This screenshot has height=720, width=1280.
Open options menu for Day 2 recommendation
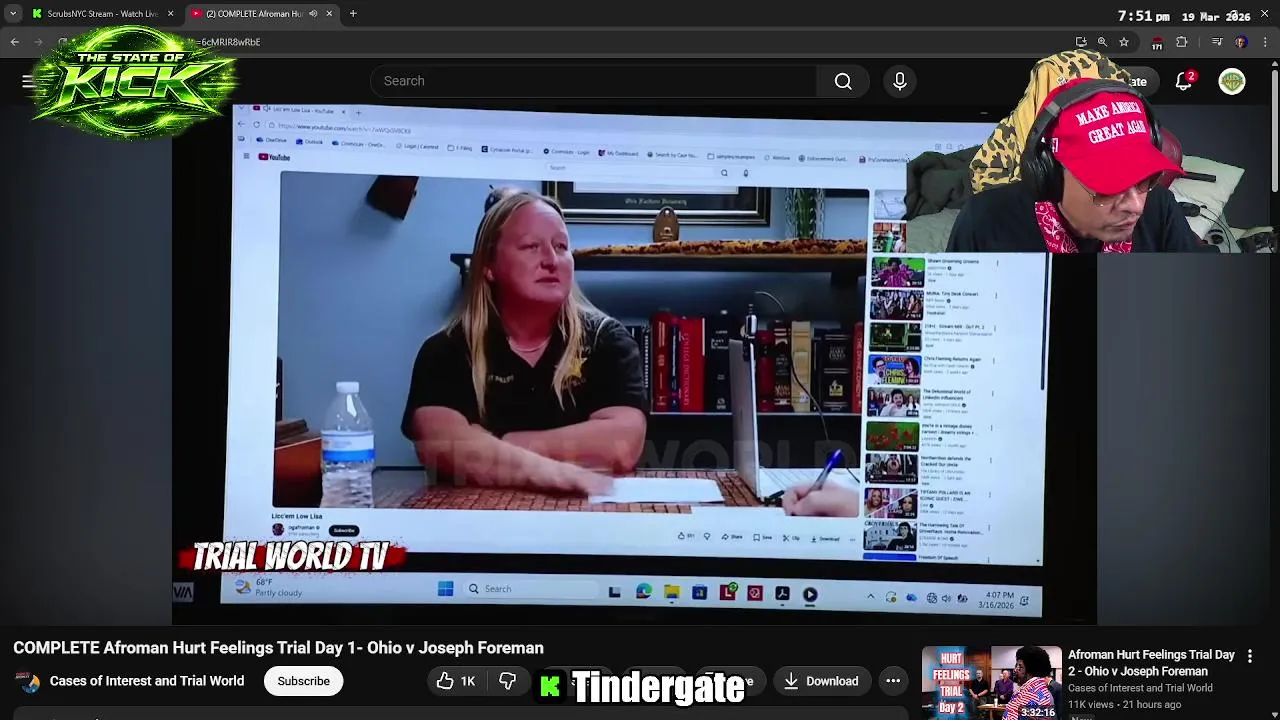coord(1249,656)
